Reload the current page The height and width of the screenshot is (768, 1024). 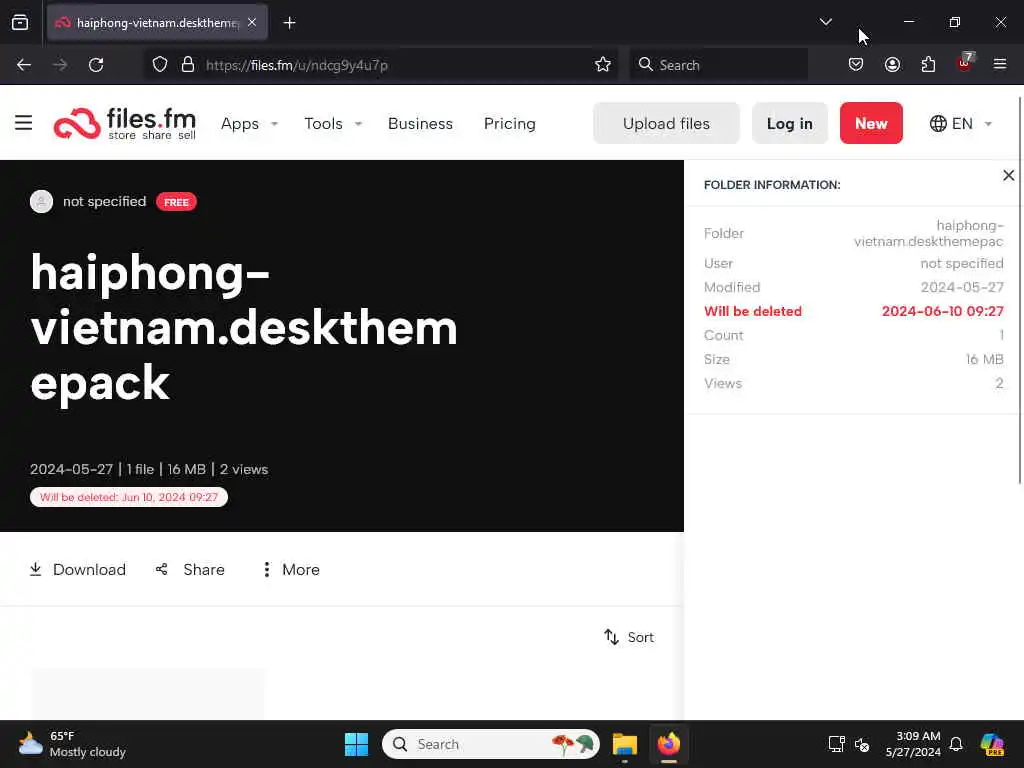coord(96,64)
